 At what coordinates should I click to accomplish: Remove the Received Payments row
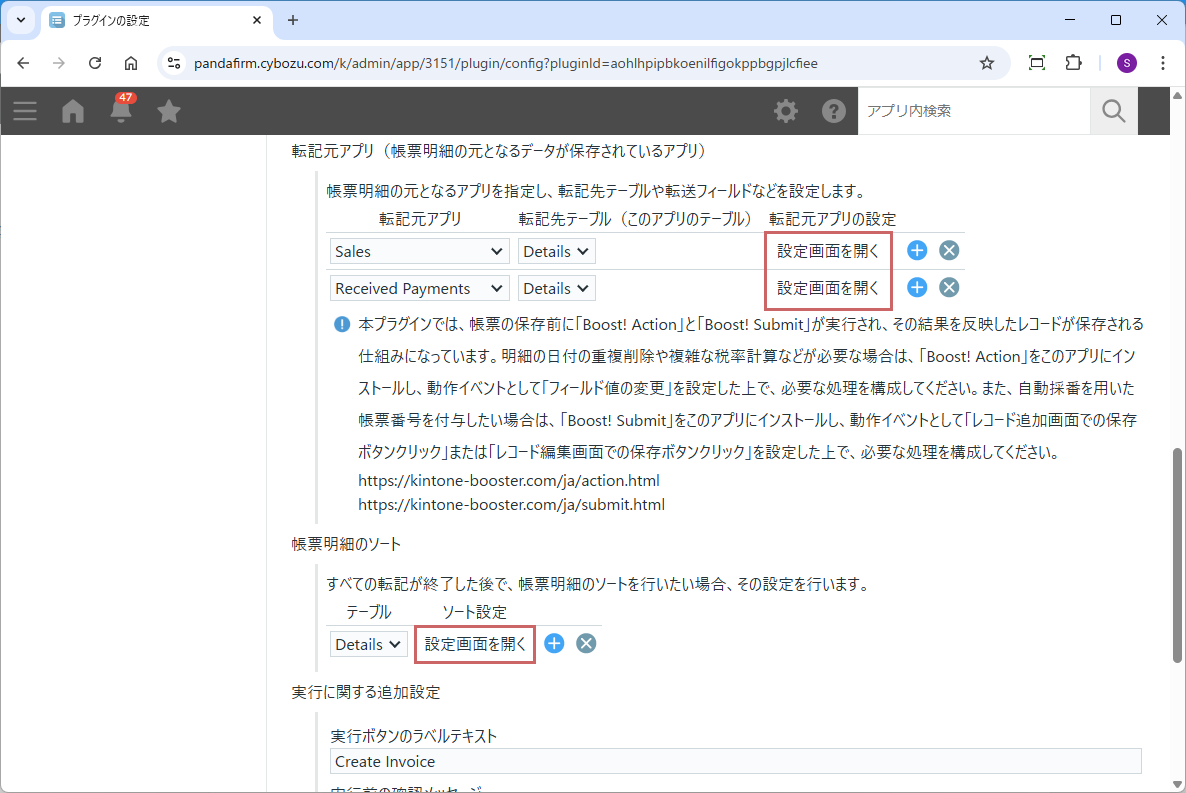(949, 288)
